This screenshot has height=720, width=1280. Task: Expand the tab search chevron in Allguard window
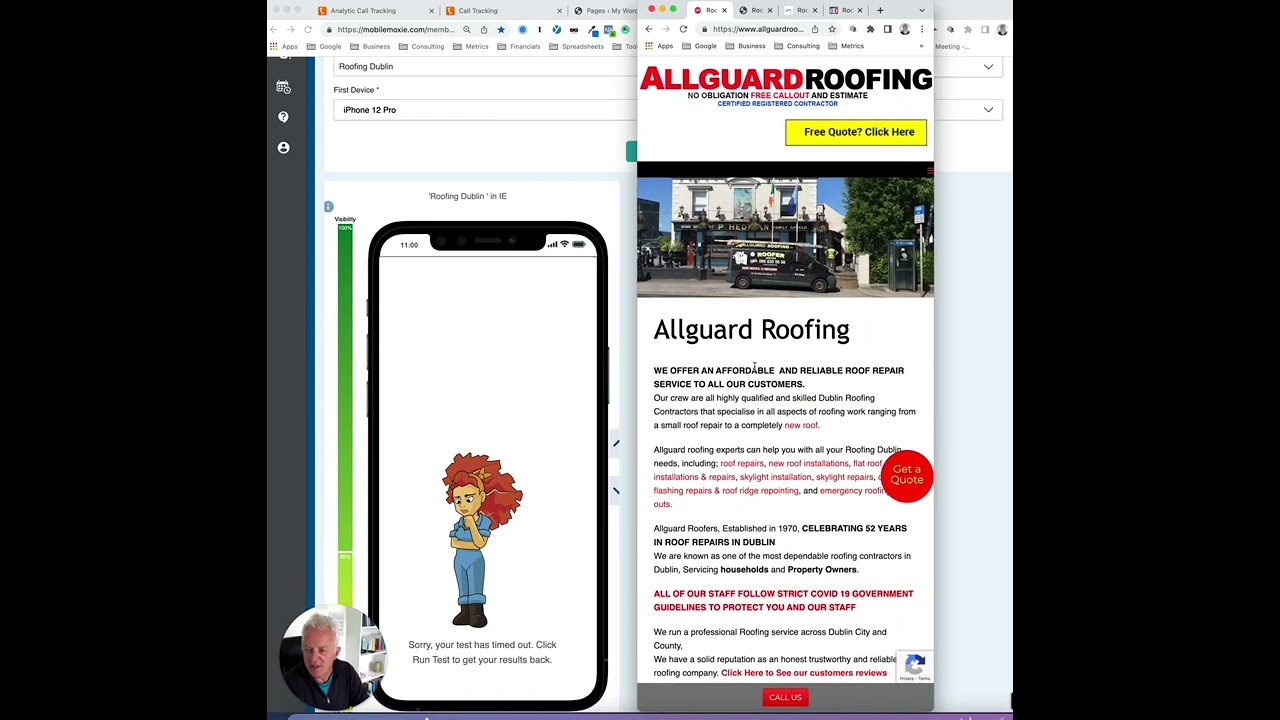click(x=922, y=10)
